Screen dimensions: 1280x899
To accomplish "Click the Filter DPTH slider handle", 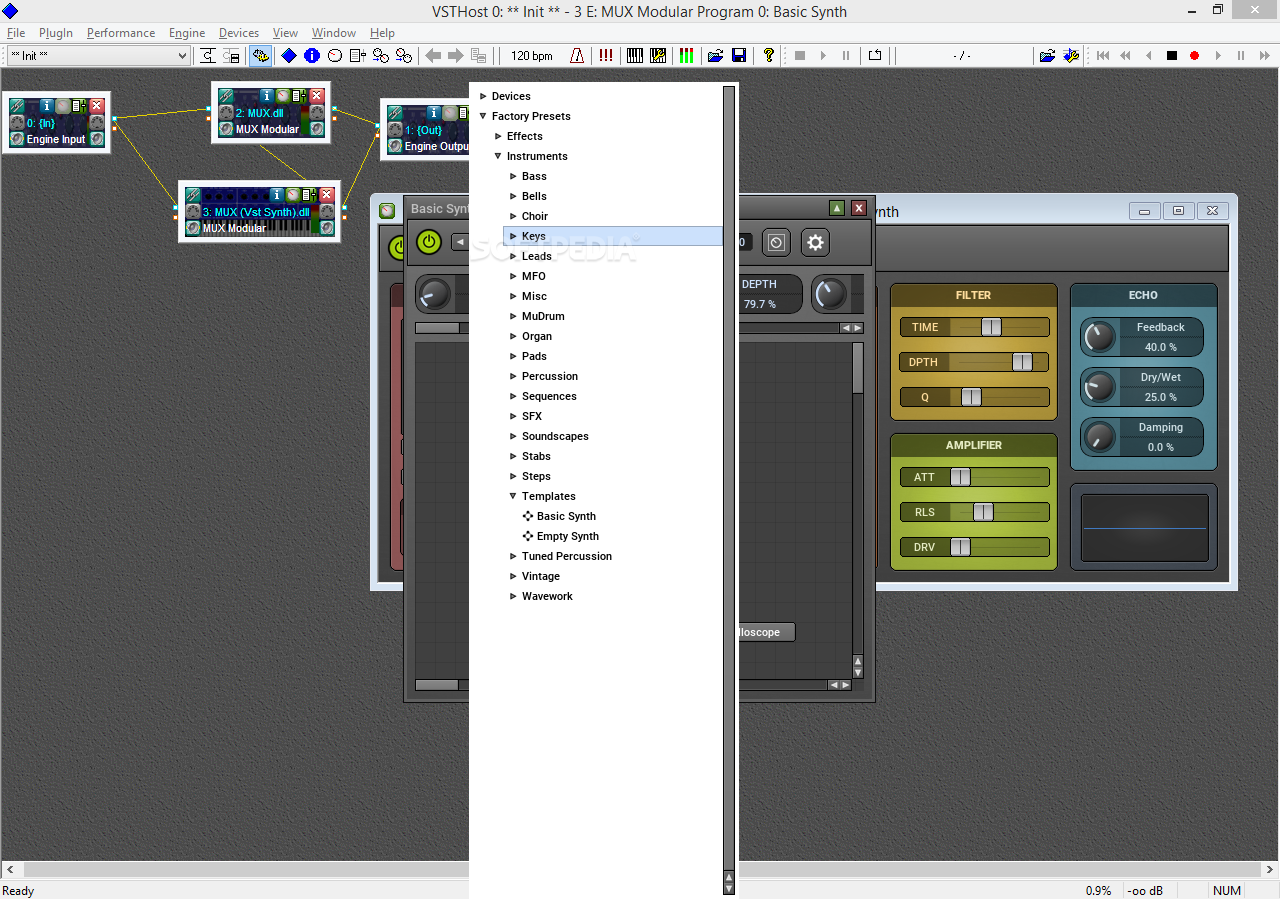I will click(x=1022, y=362).
